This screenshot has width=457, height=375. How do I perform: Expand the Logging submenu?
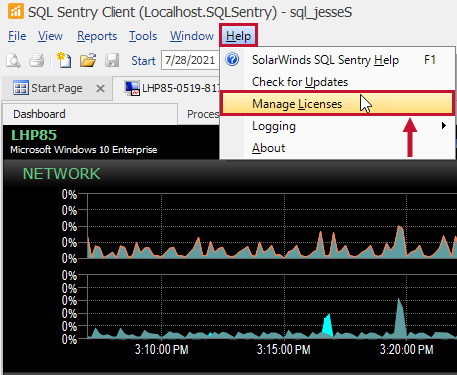(337, 126)
